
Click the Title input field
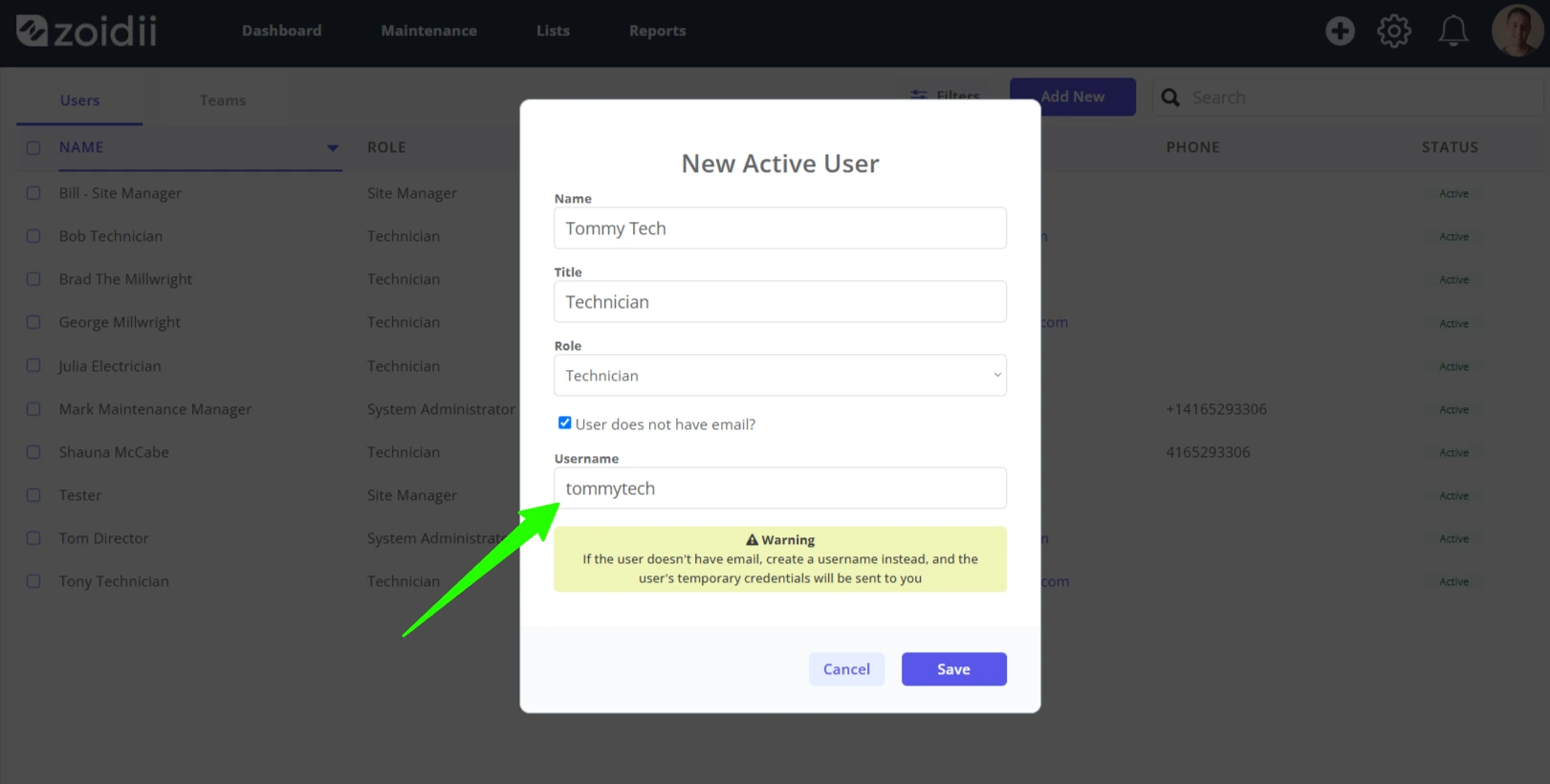tap(780, 302)
